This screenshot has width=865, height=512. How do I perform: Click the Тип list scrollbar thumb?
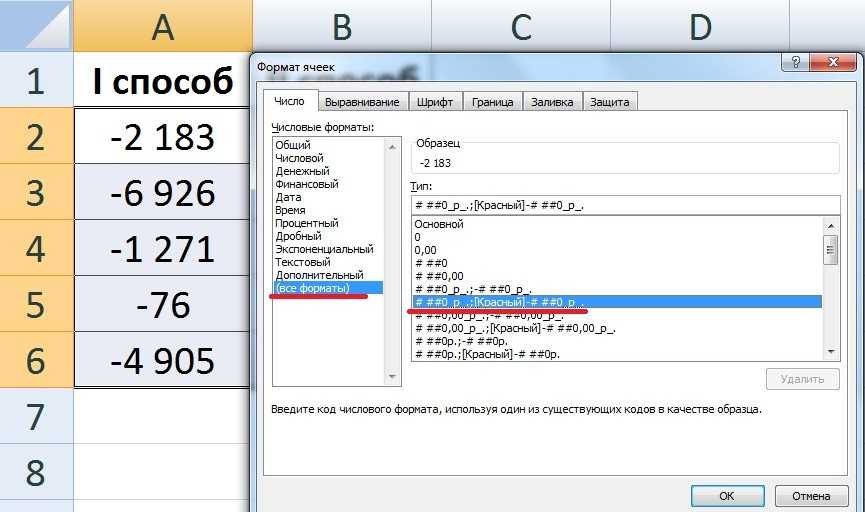(x=831, y=250)
